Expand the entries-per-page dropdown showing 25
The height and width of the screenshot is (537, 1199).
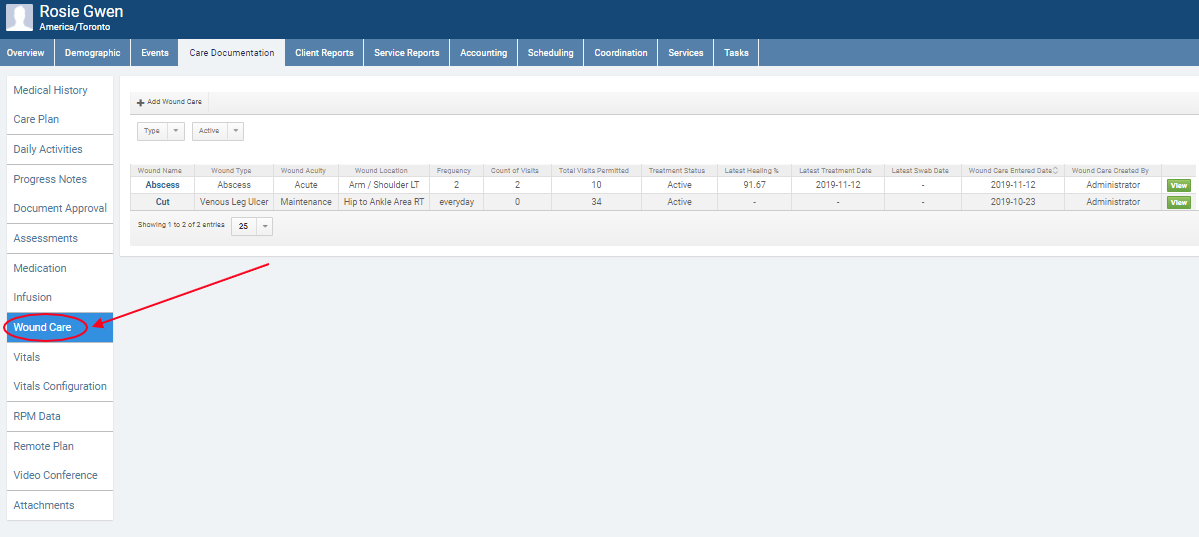click(251, 227)
